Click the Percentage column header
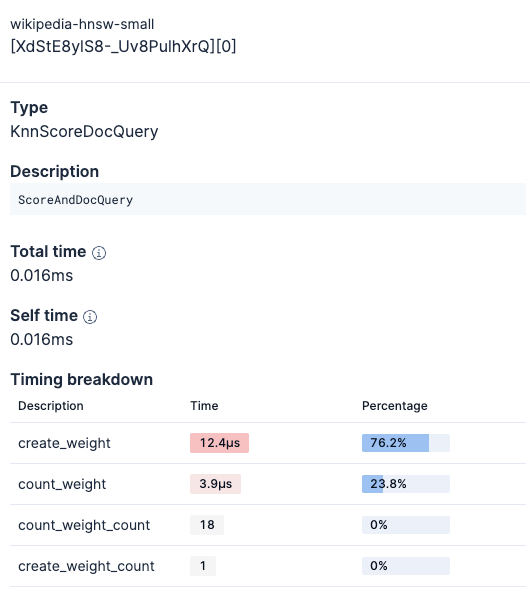The image size is (530, 592). (x=395, y=406)
